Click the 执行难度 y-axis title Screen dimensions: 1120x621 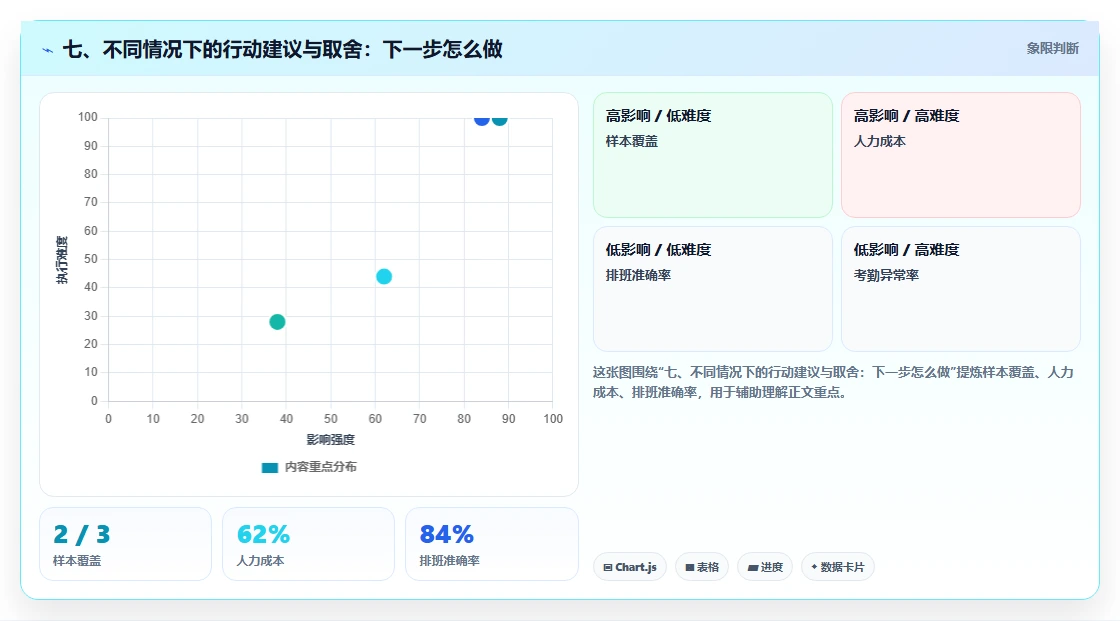pyautogui.click(x=62, y=259)
